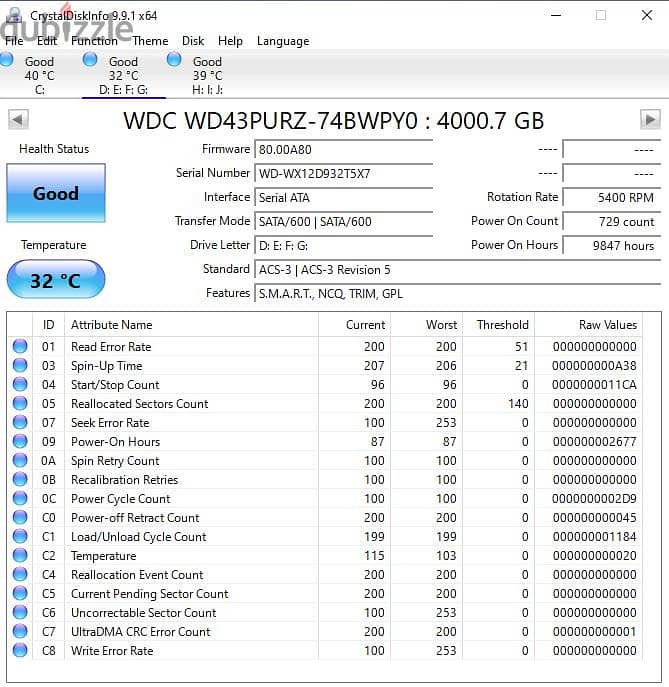Click status orb for Seek Error Rate
This screenshot has width=669, height=687.
point(20,422)
